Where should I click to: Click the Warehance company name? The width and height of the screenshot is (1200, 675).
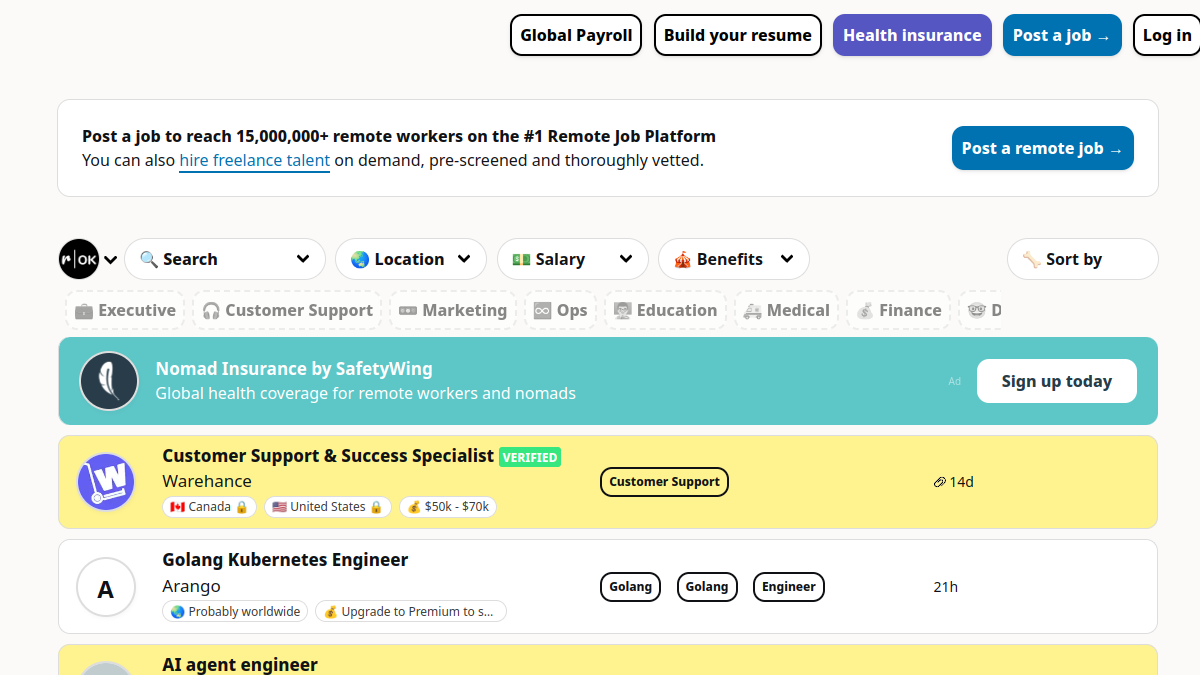point(207,481)
